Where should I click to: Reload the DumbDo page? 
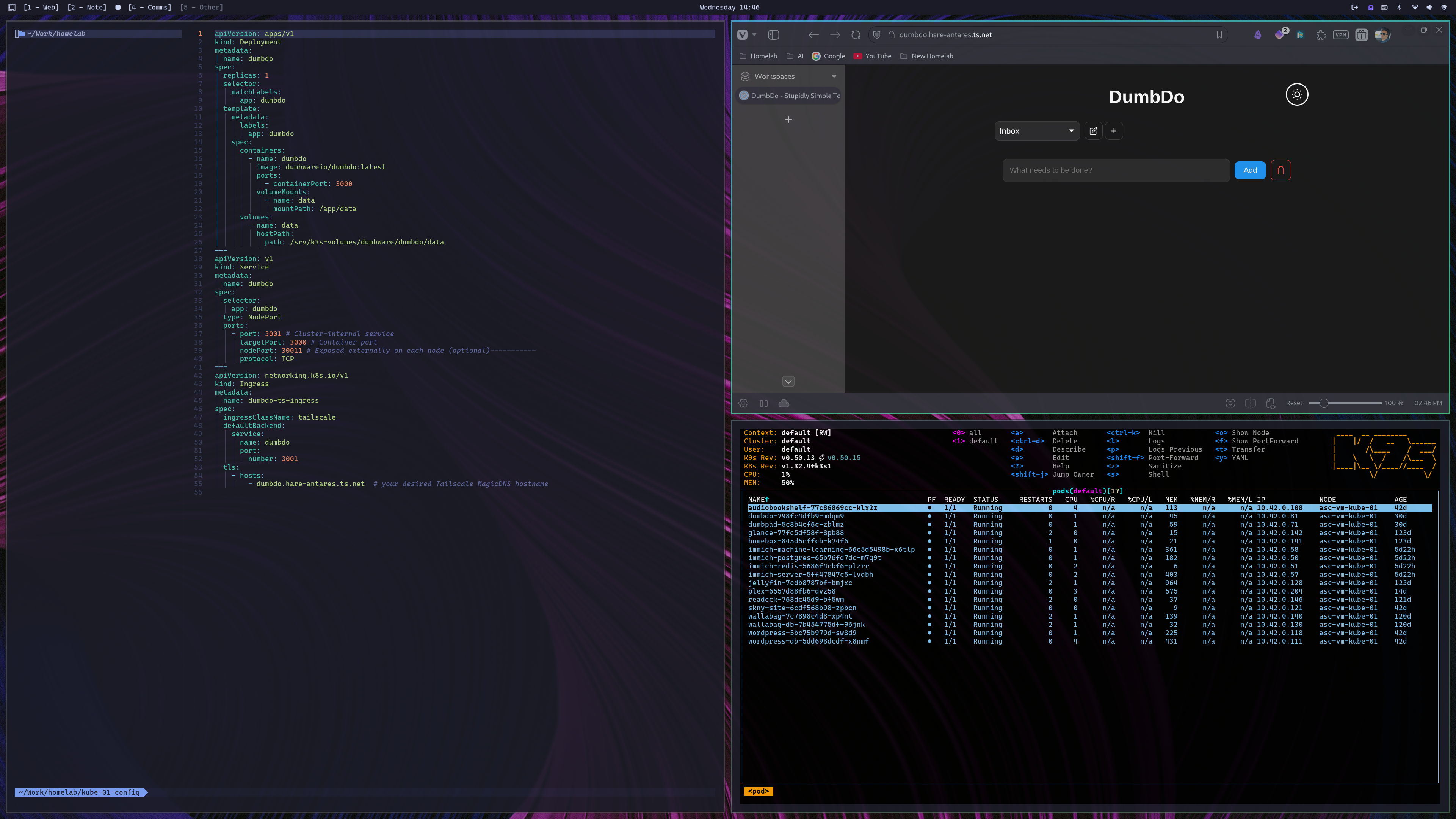tap(856, 34)
